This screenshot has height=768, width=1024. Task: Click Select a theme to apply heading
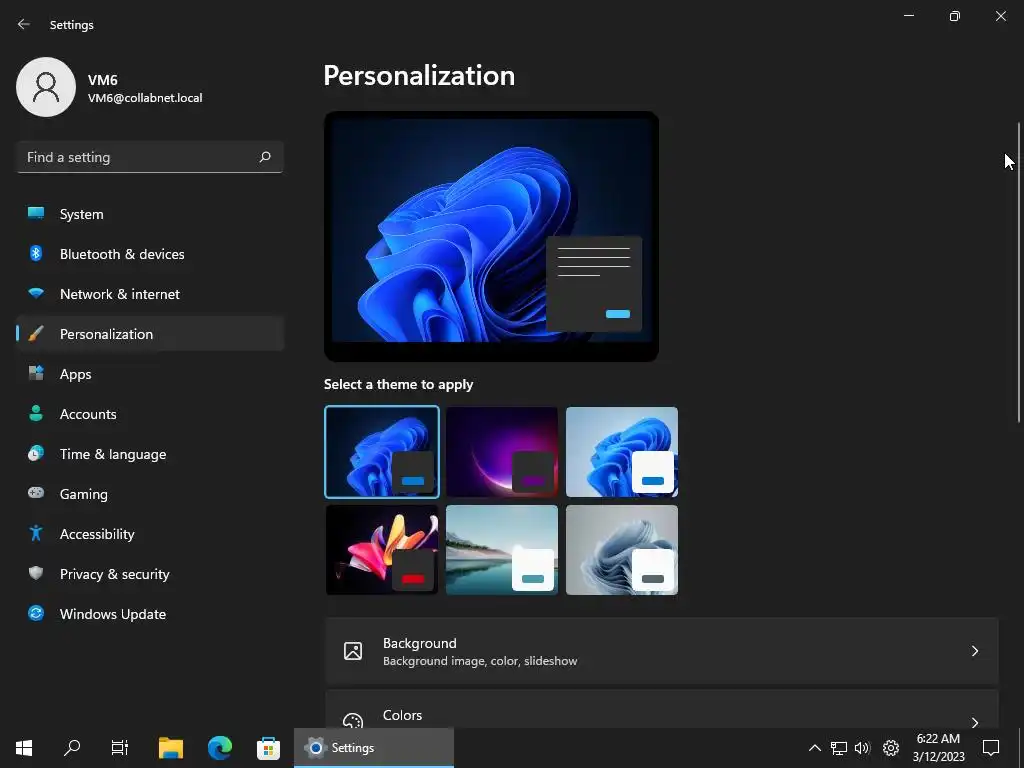[398, 384]
